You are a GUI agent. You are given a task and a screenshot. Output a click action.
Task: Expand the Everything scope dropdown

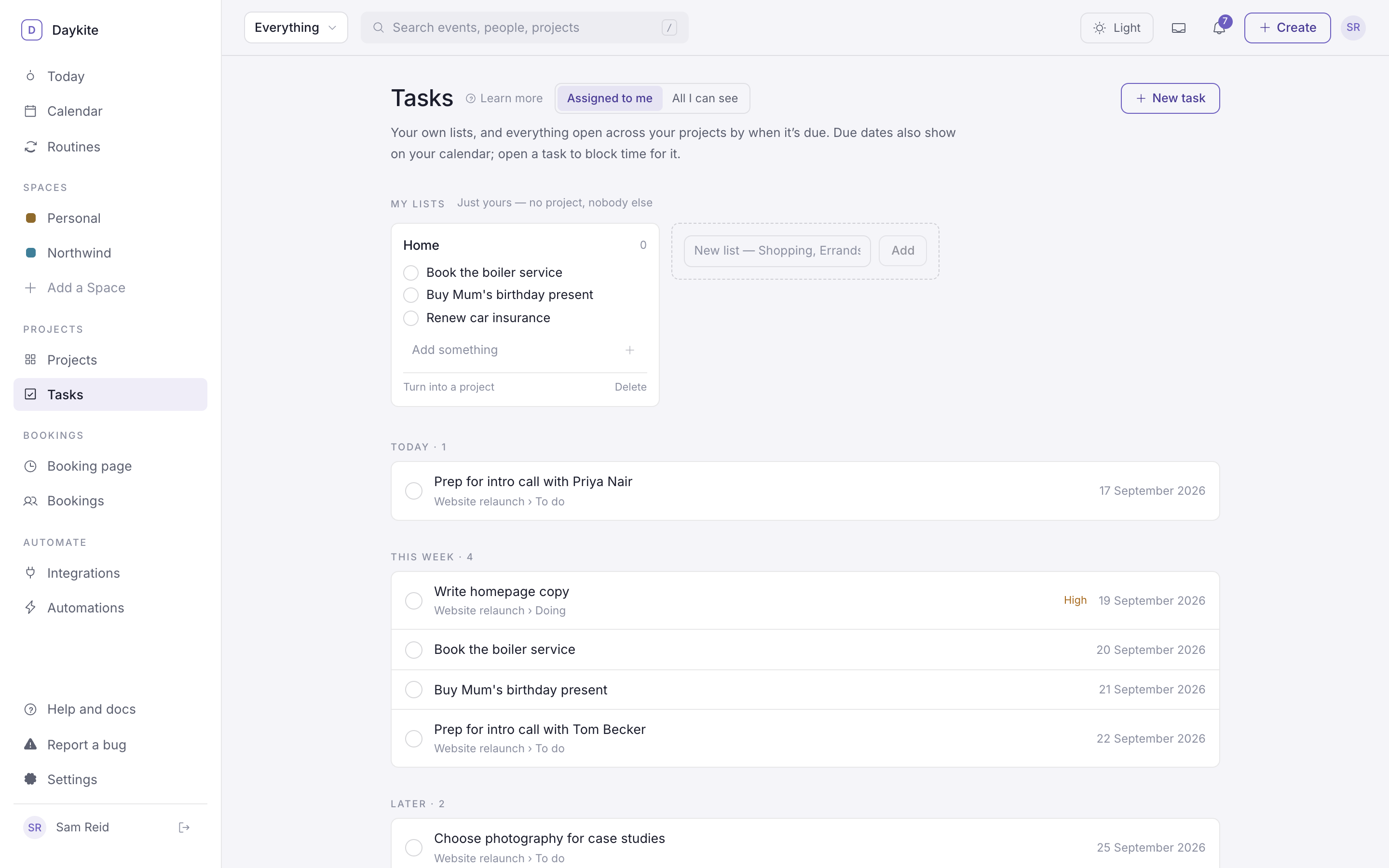pyautogui.click(x=296, y=27)
